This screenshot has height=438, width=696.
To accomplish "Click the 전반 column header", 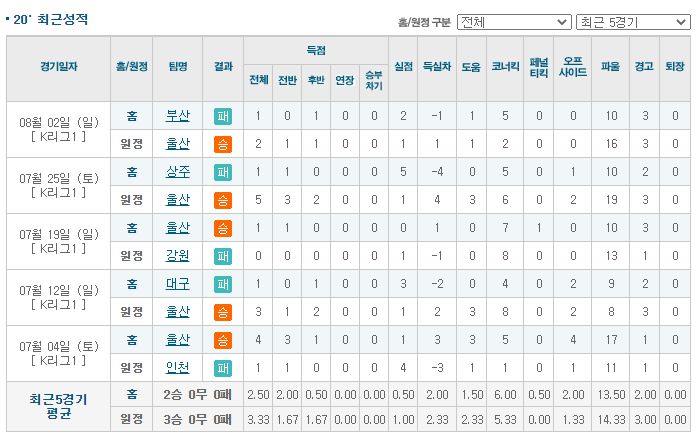I will tap(287, 80).
